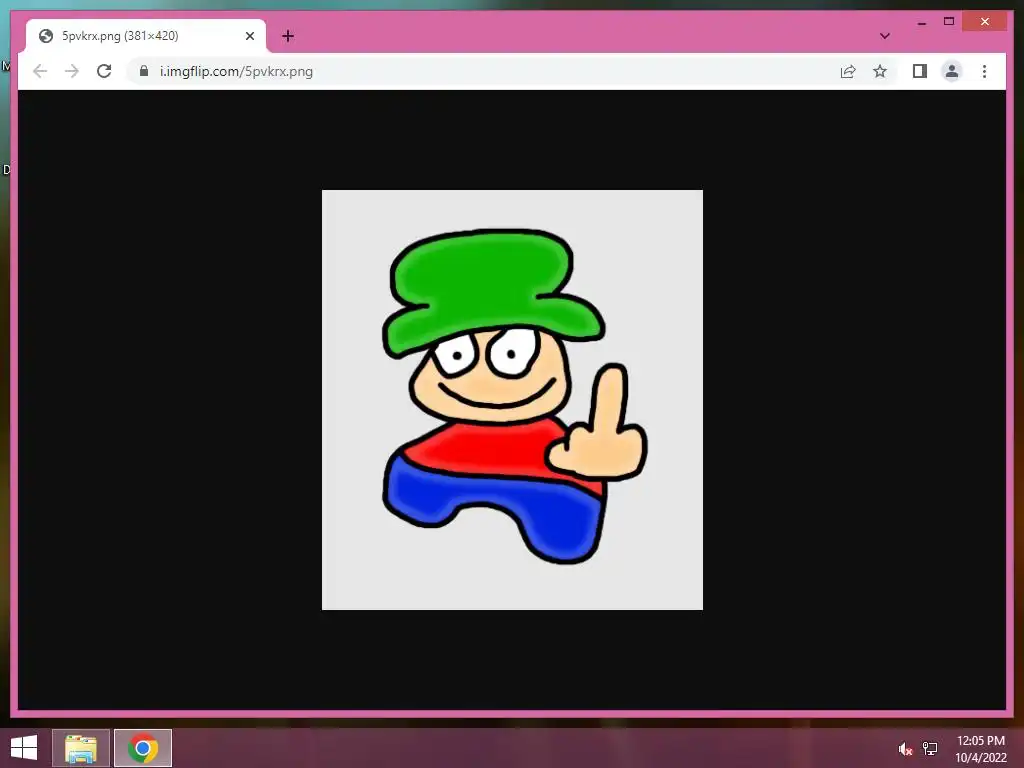Open a new tab with plus button

click(287, 36)
